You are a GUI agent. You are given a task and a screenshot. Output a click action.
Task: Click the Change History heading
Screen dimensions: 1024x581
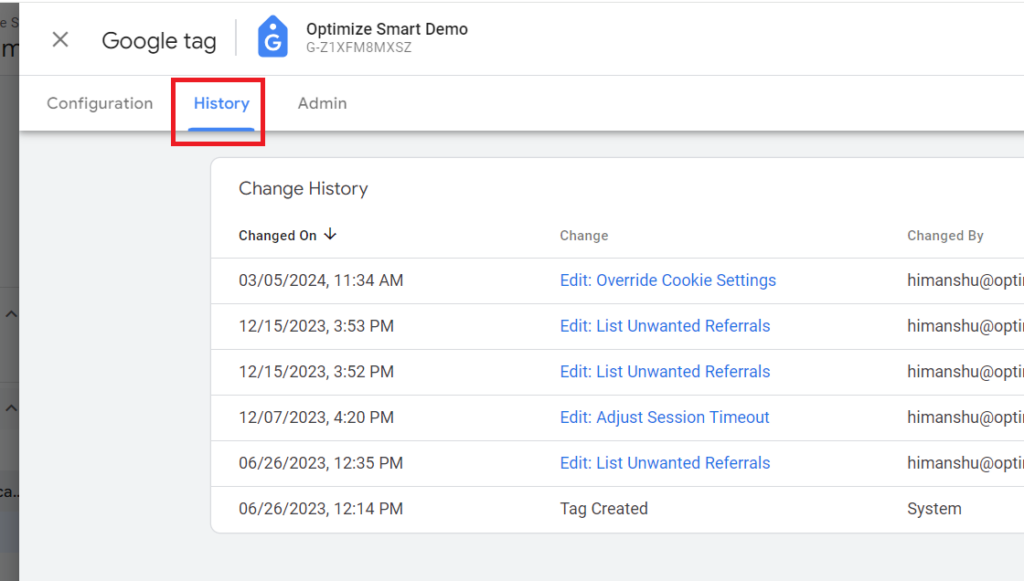(303, 189)
